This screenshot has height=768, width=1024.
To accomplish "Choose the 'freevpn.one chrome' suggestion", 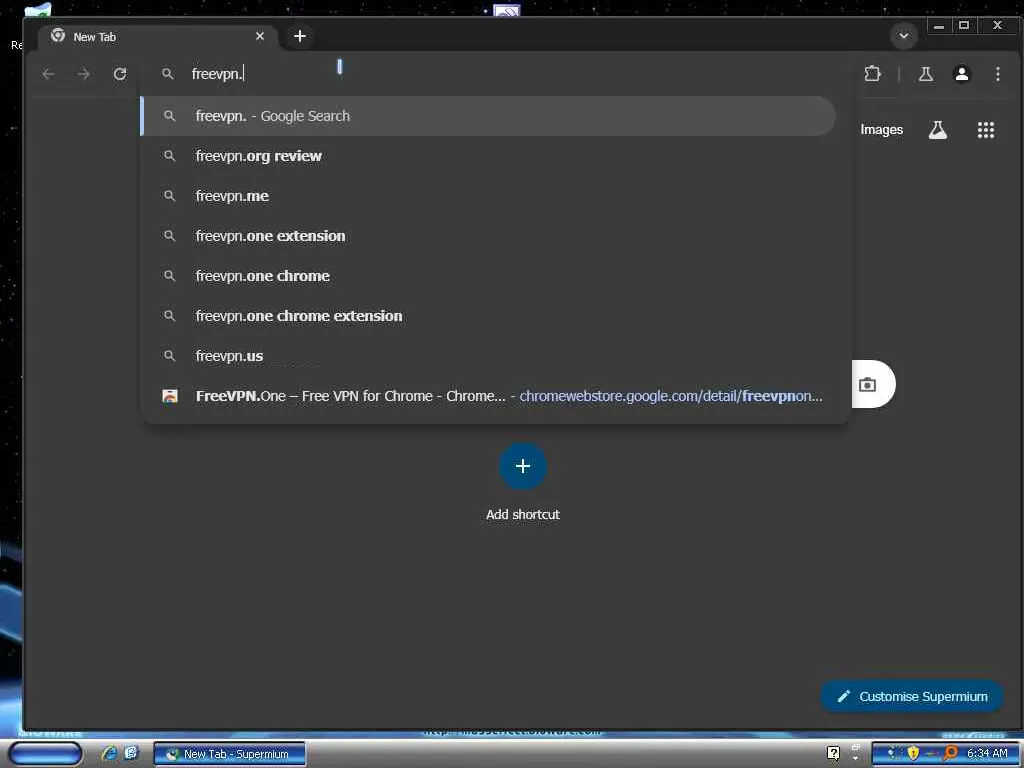I will pyautogui.click(x=488, y=276).
